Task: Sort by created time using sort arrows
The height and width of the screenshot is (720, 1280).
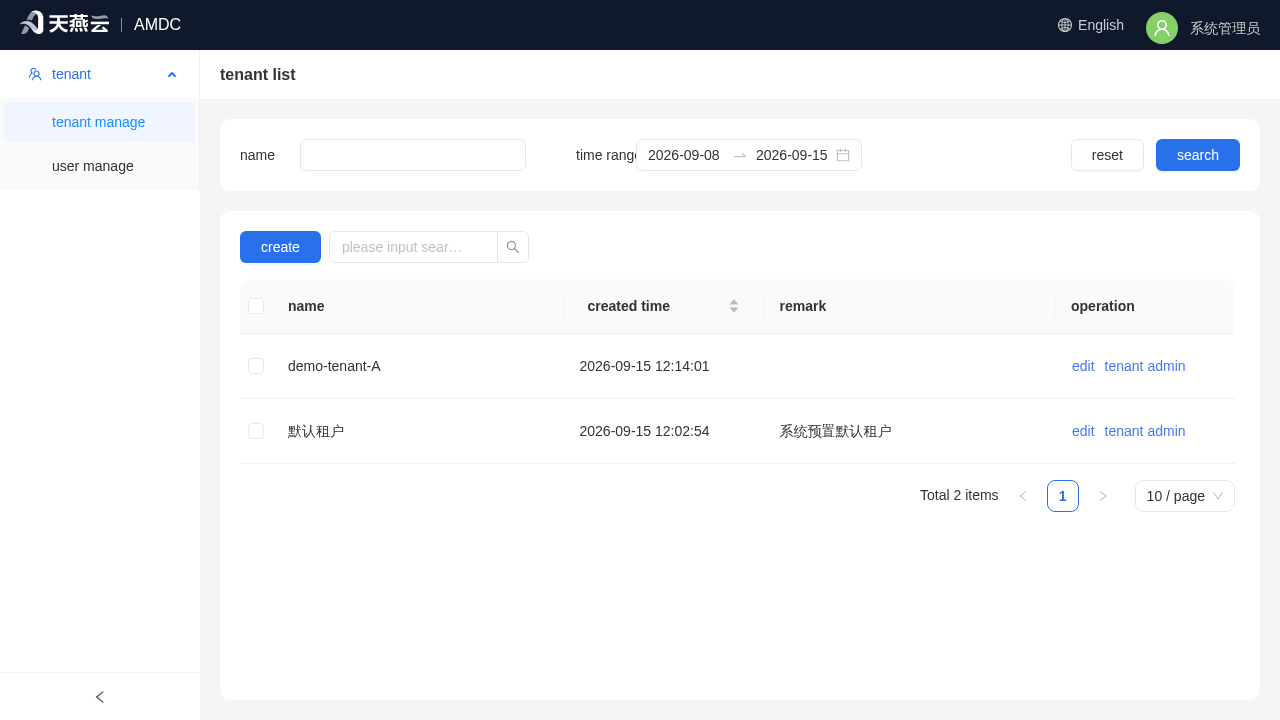Action: pyautogui.click(x=734, y=306)
